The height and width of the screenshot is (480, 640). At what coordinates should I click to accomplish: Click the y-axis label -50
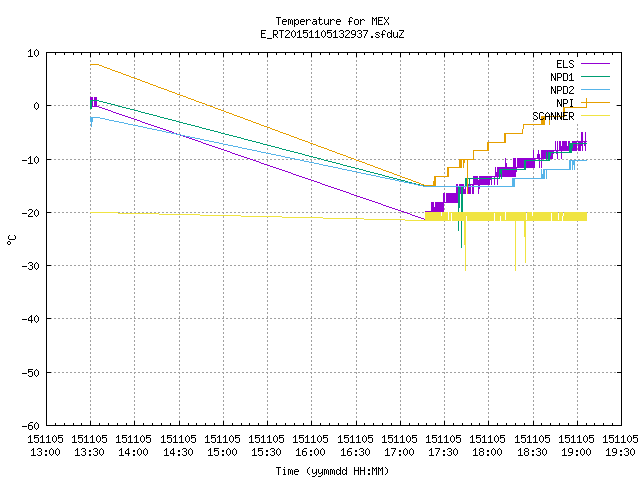[31, 373]
